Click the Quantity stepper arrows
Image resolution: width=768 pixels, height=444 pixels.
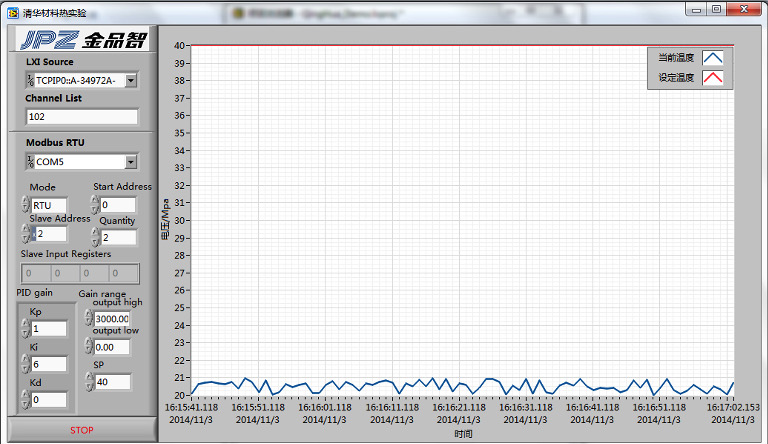pos(94,238)
